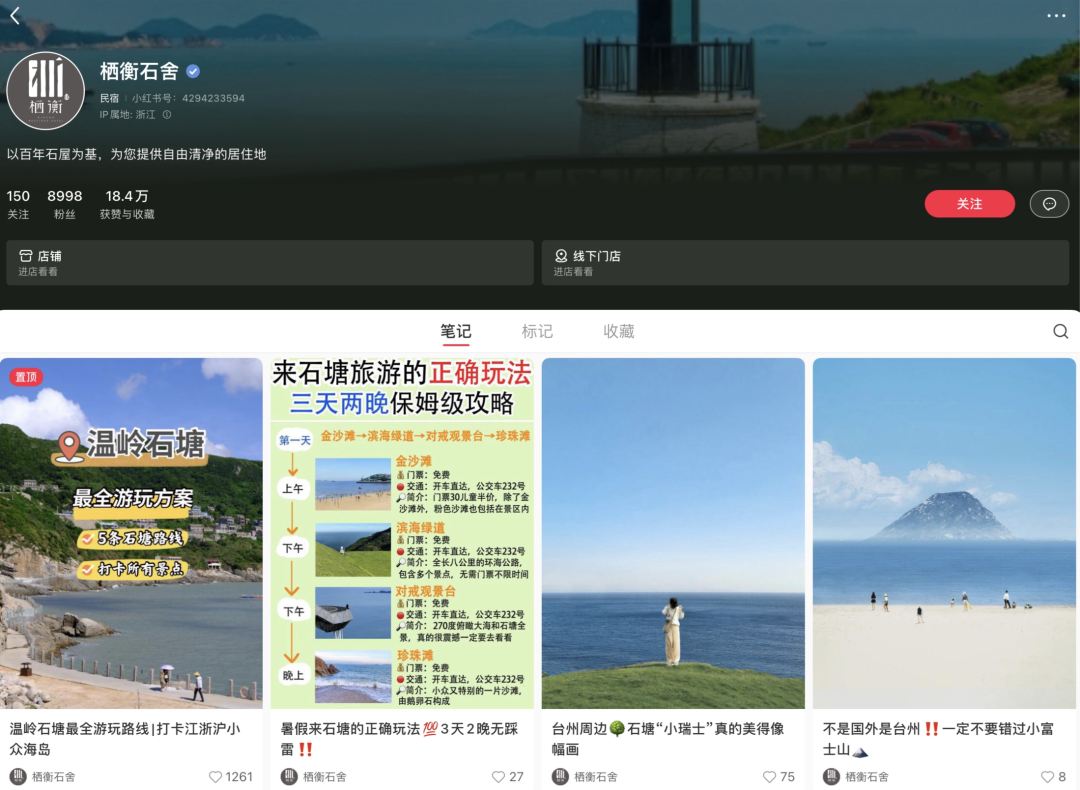Open note title 暑假来石塘的正确玩法
The width and height of the screenshot is (1080, 790).
point(399,738)
